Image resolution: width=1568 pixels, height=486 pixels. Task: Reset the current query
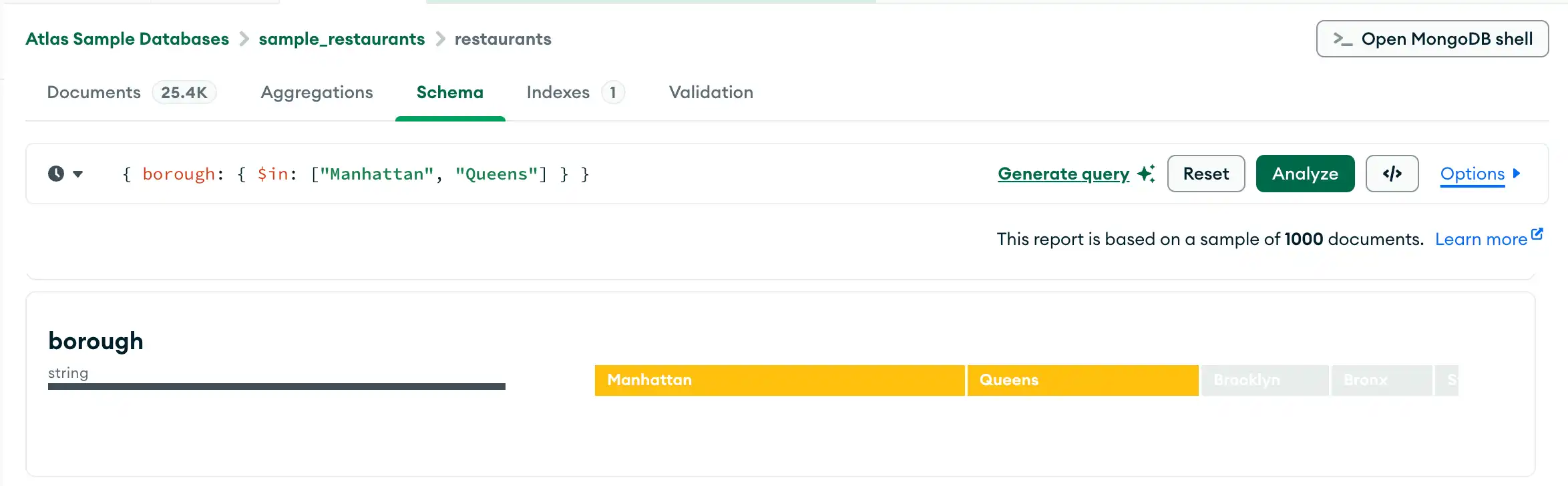(x=1205, y=174)
